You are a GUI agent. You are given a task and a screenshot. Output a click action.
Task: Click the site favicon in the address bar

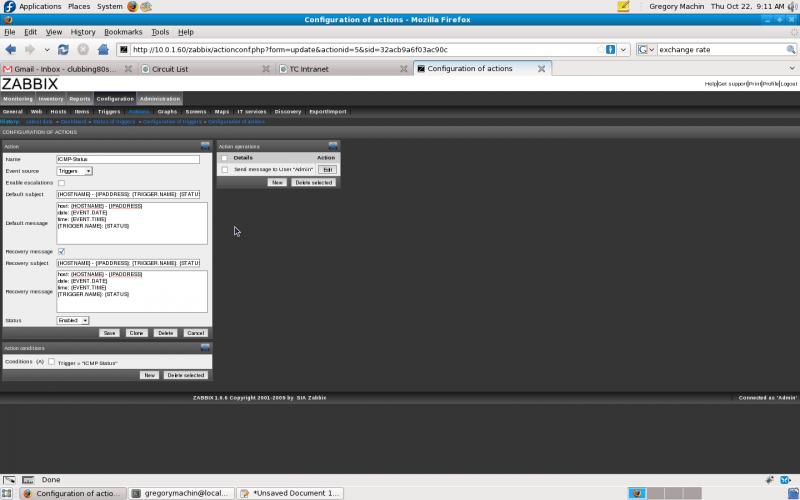(123, 49)
